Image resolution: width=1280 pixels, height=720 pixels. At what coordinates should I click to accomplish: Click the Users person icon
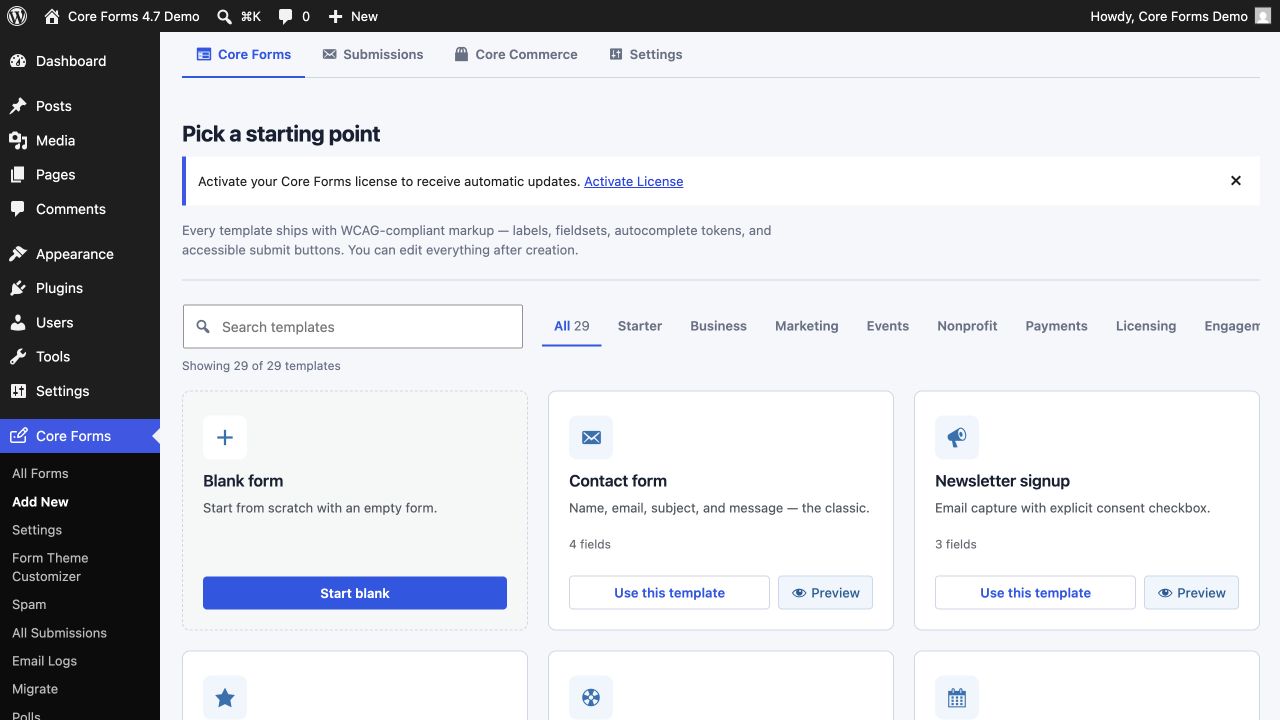pyautogui.click(x=18, y=322)
